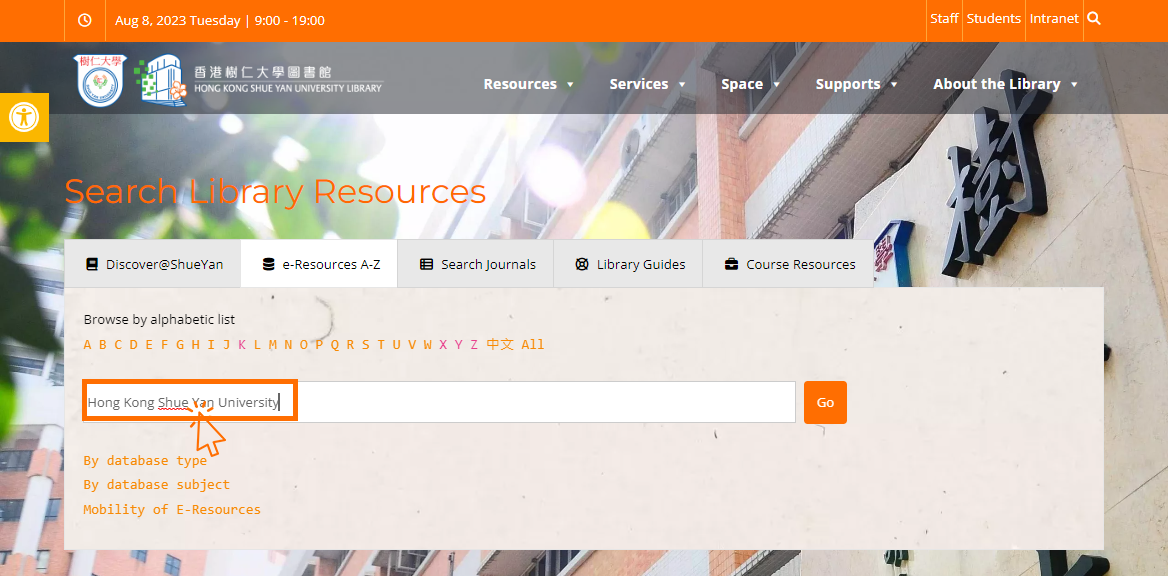The width and height of the screenshot is (1168, 576).
Task: Click the clock icon beside opening hours
Action: pyautogui.click(x=85, y=20)
